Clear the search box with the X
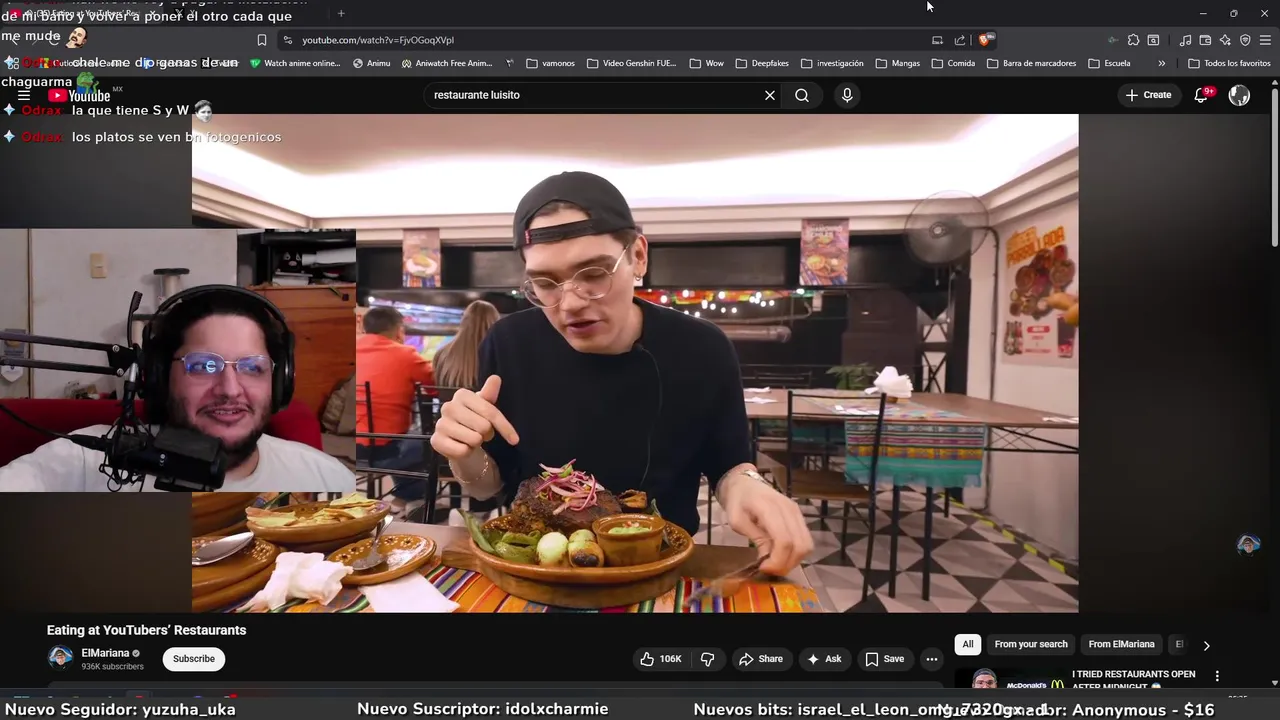The height and width of the screenshot is (720, 1280). pyautogui.click(x=770, y=95)
